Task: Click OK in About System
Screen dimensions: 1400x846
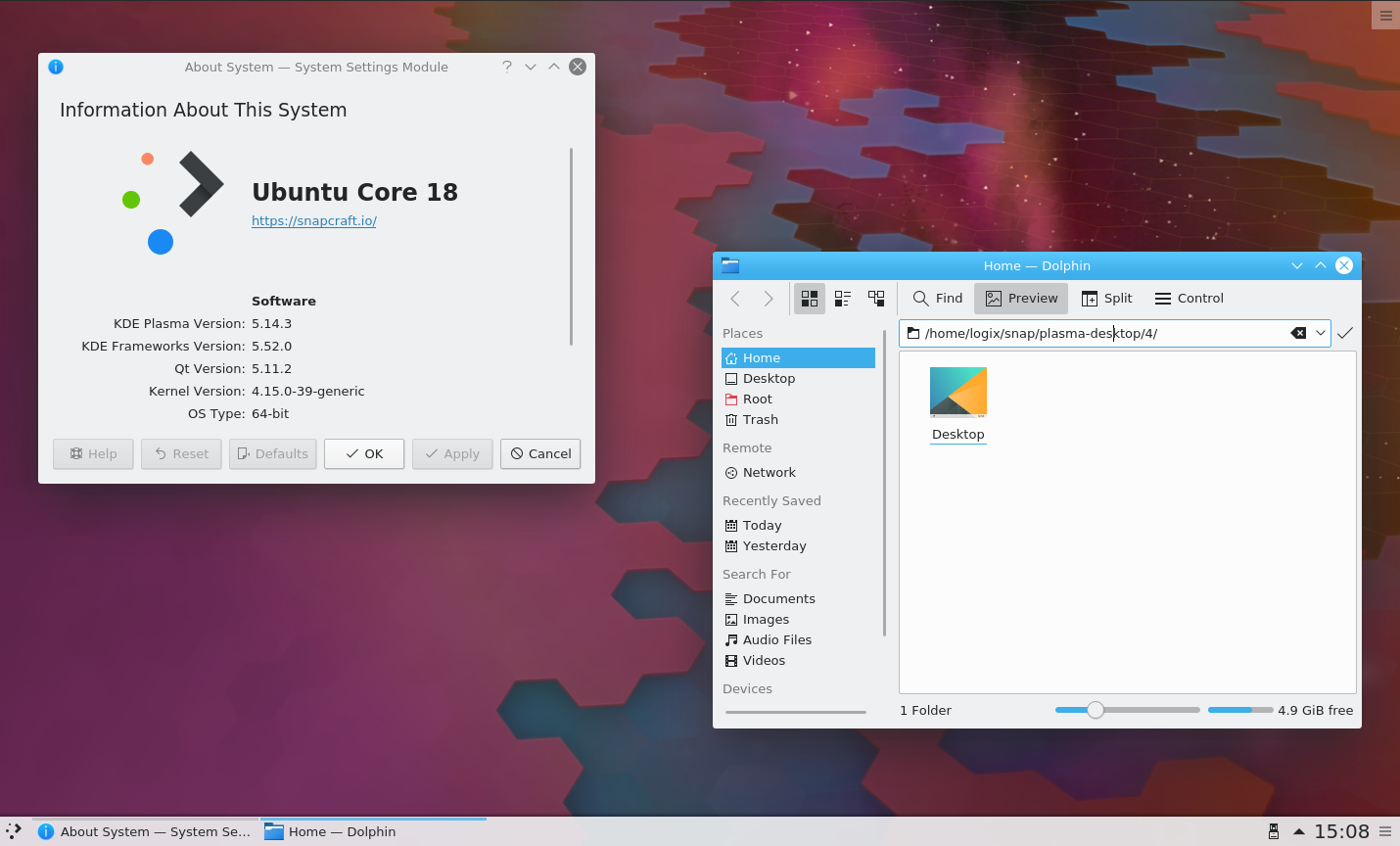Action: [364, 454]
